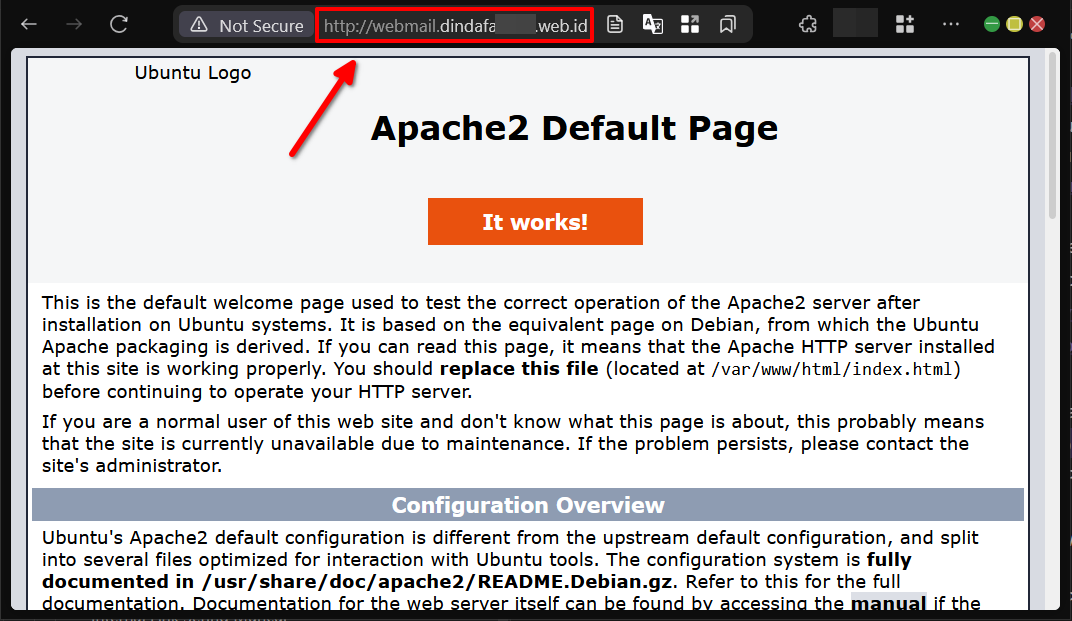
Task: Open reader view icon in address bar
Action: (x=615, y=25)
